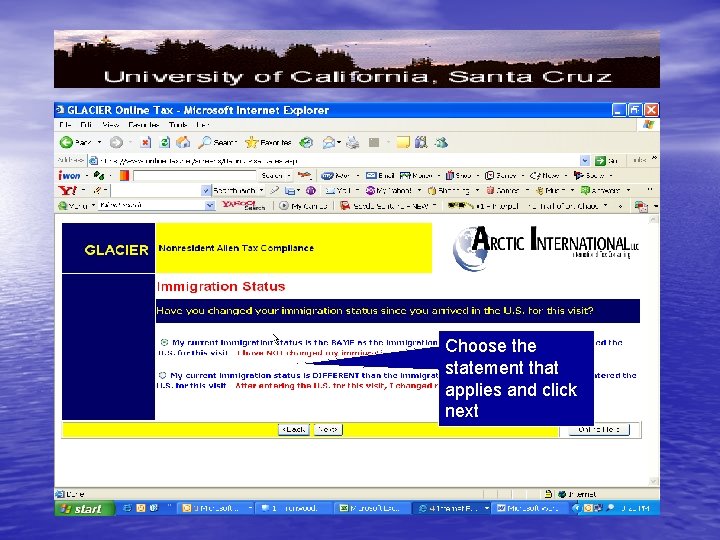The height and width of the screenshot is (540, 720).
Task: Open the iWon Search button dropdown
Action: 288,175
